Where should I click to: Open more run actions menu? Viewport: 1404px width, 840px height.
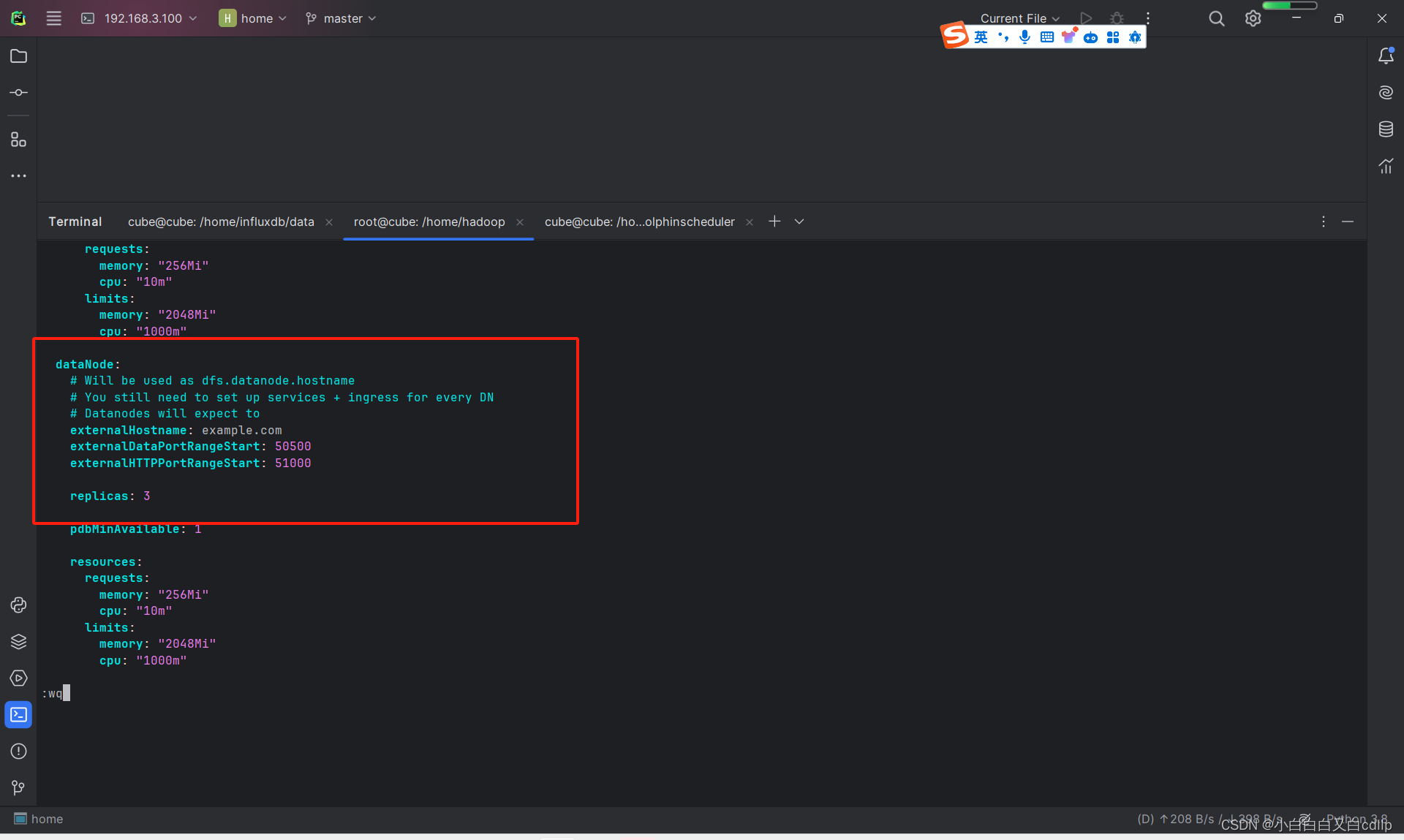point(1148,18)
